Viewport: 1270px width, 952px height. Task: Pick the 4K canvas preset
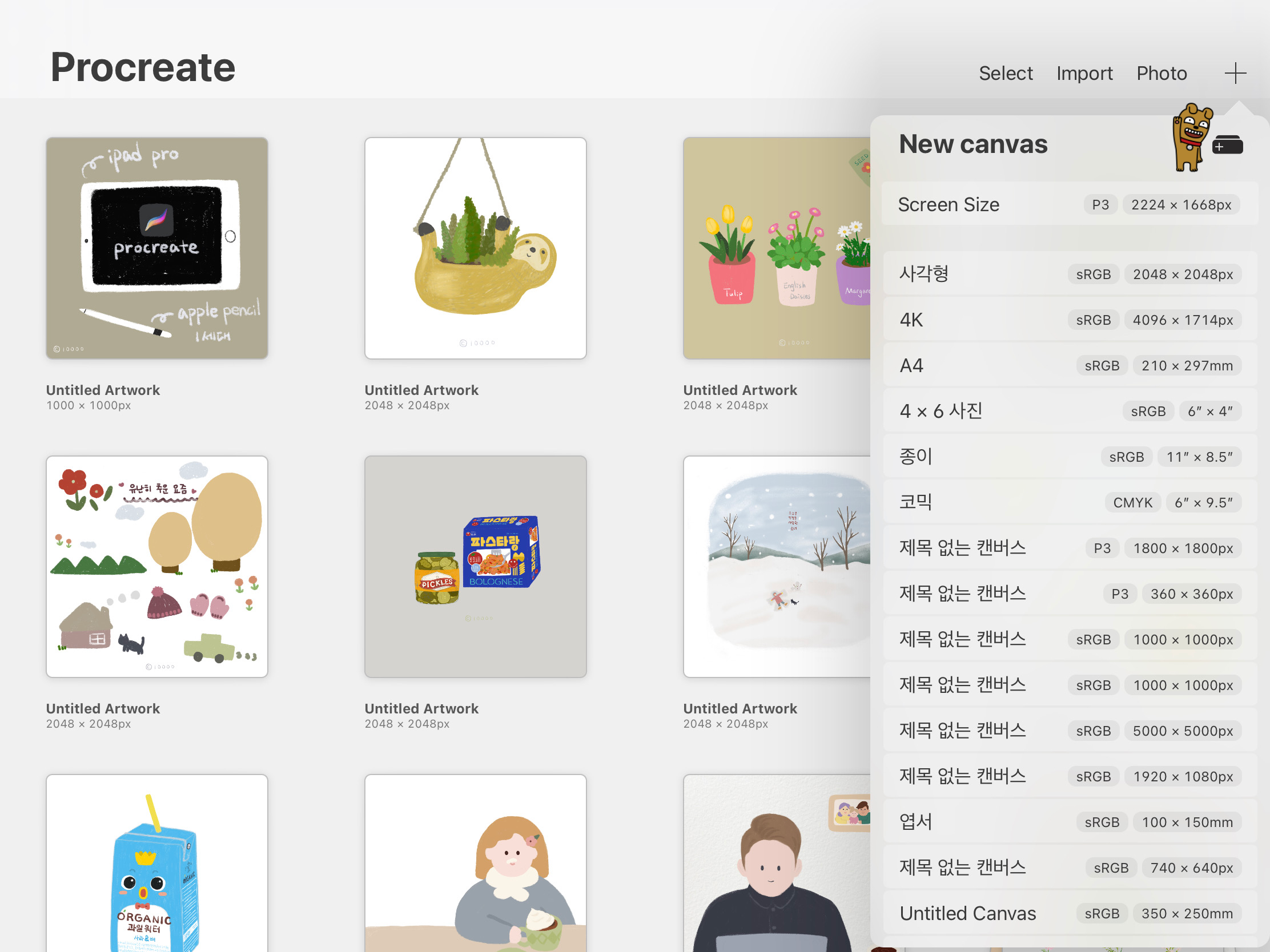tap(1069, 320)
